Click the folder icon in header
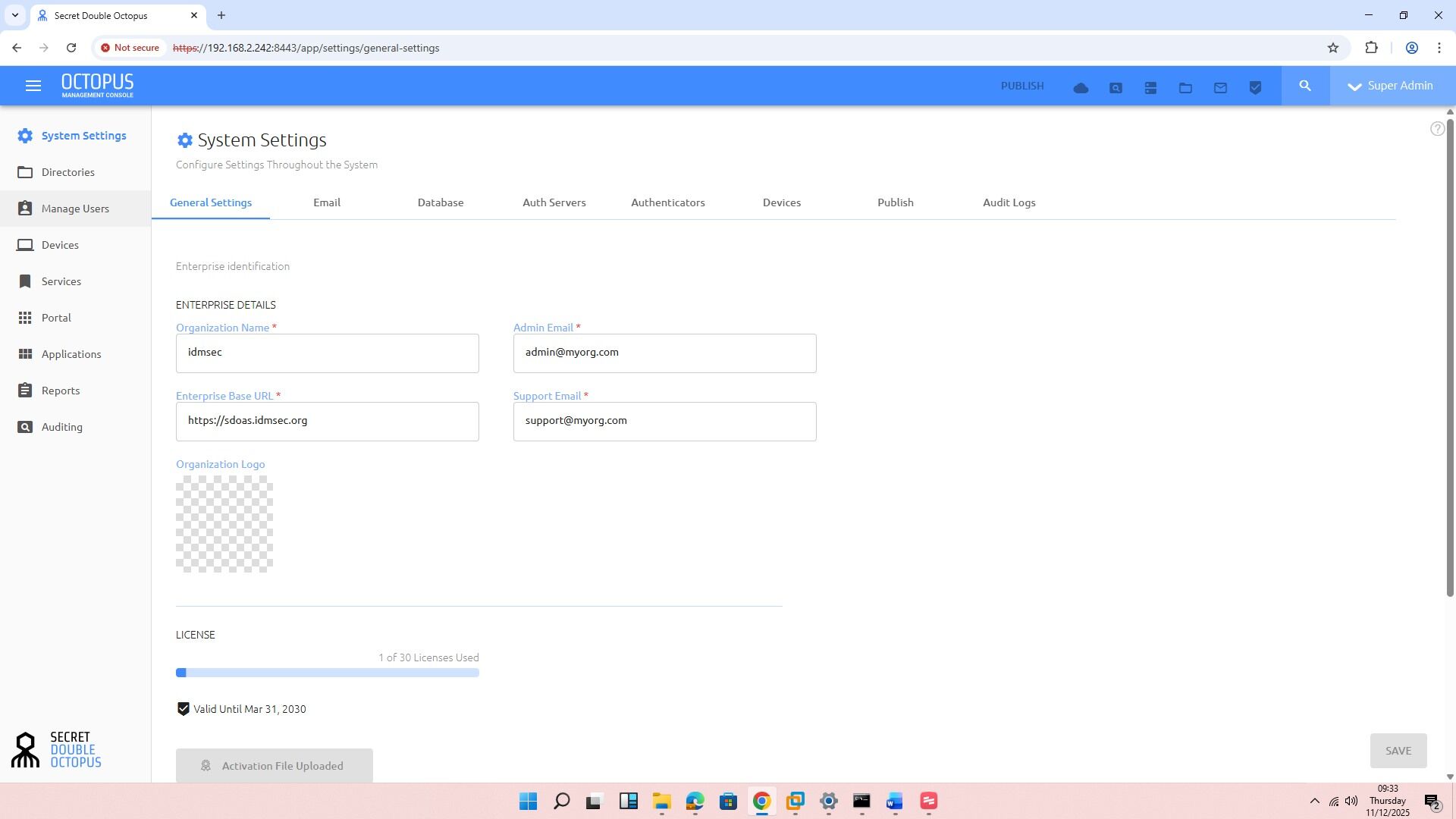This screenshot has height=819, width=1456. coord(1185,88)
